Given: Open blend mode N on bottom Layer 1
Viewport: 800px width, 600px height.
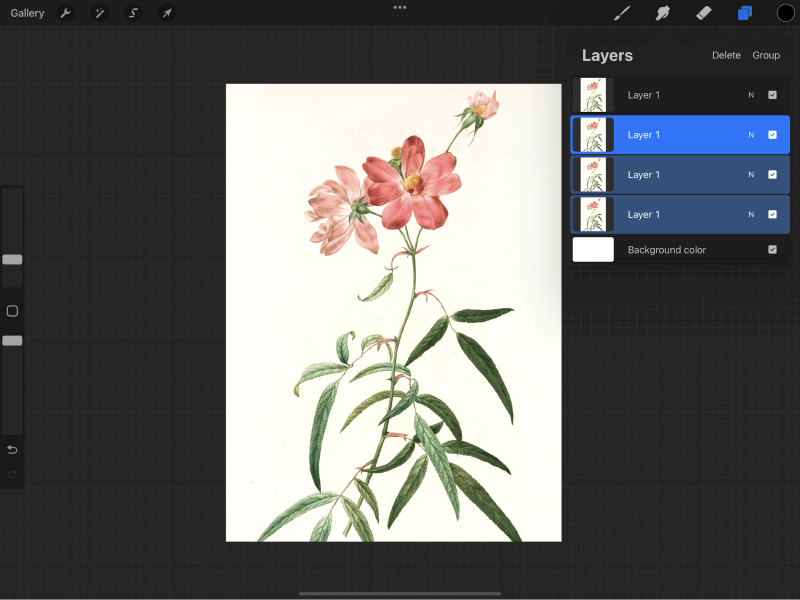Looking at the screenshot, I should pos(751,214).
